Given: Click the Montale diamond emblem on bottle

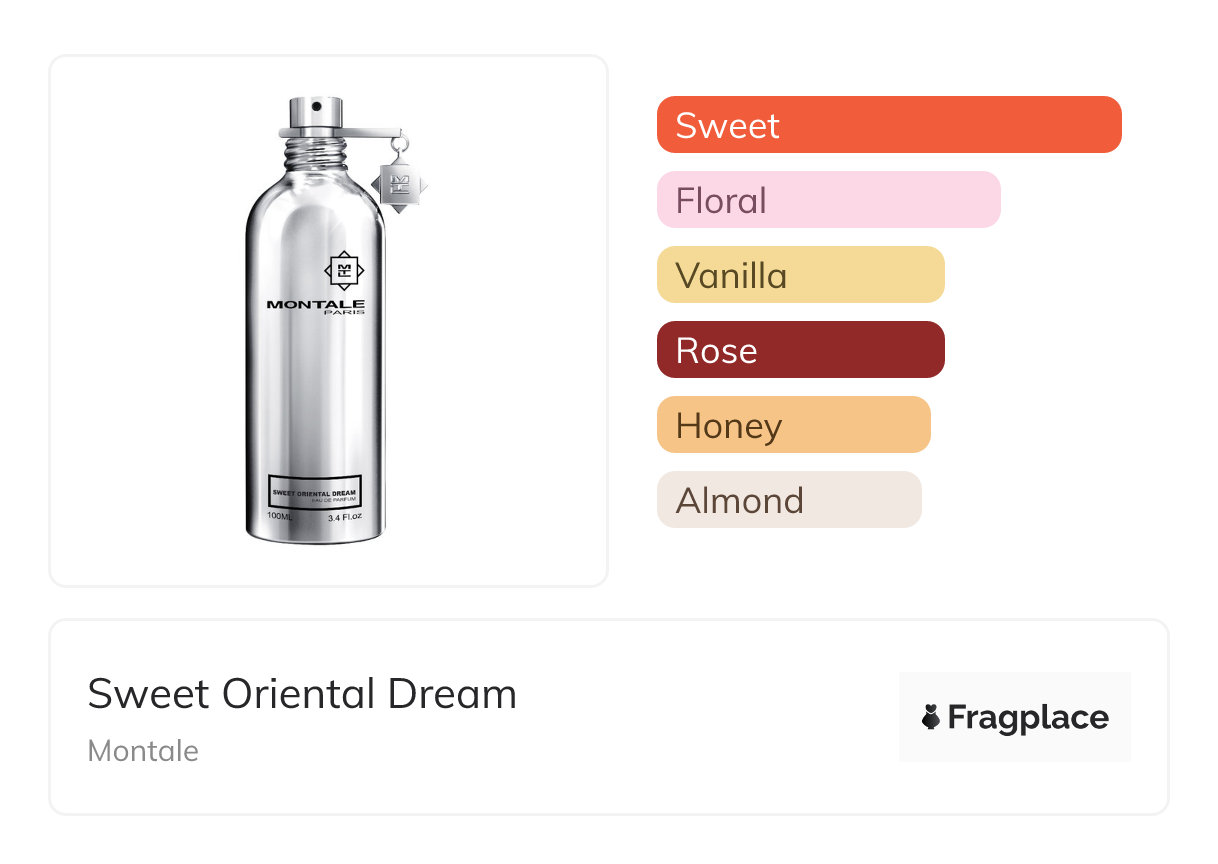Looking at the screenshot, I should (x=344, y=270).
